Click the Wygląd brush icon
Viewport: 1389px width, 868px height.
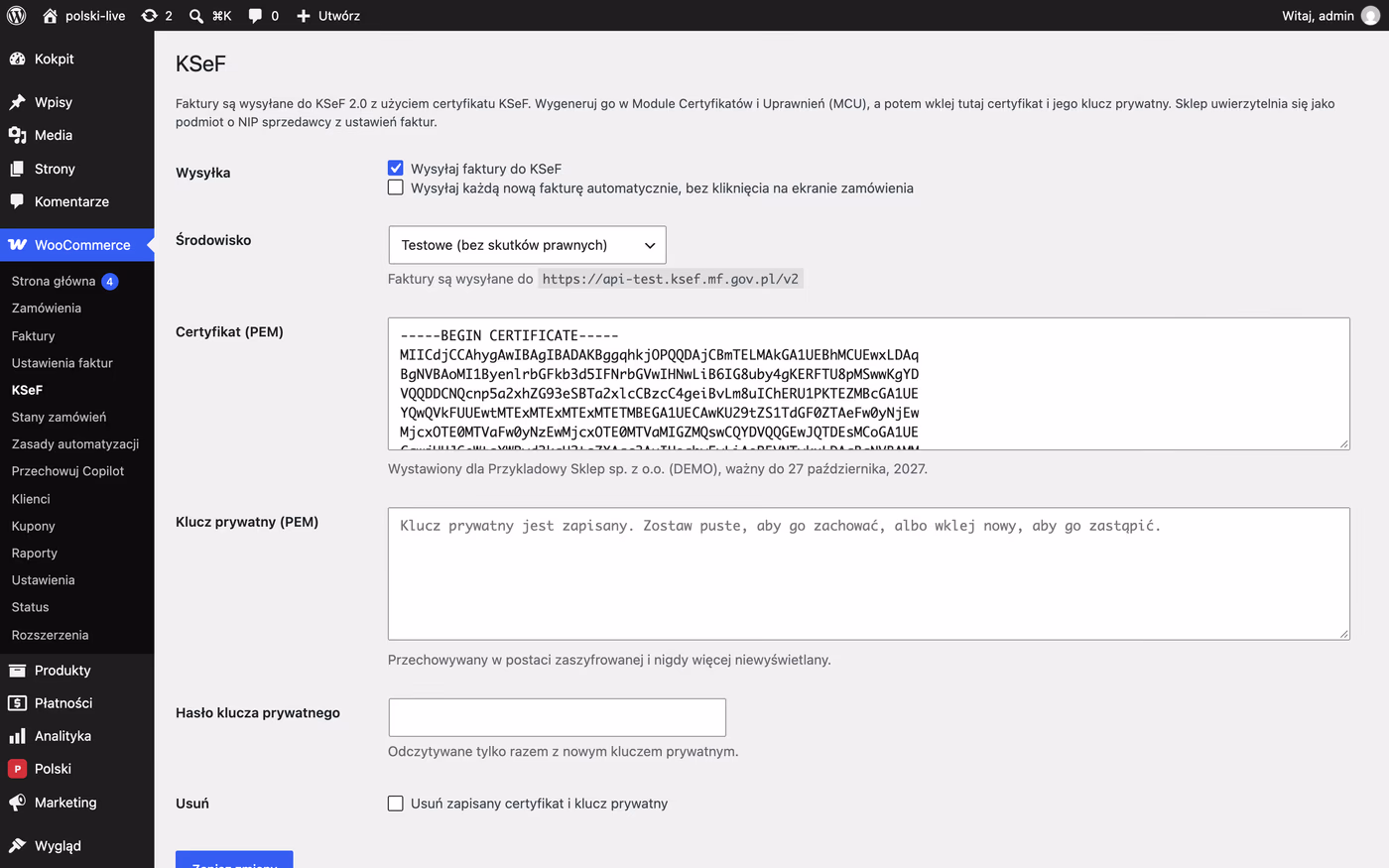17,846
